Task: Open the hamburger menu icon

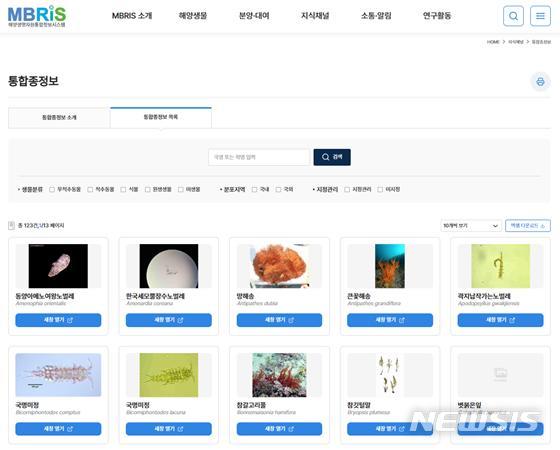Action: pyautogui.click(x=540, y=16)
